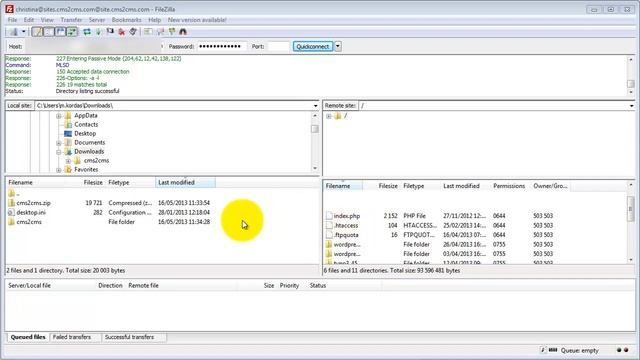Sort remote files by Owner/Group column

(550, 186)
